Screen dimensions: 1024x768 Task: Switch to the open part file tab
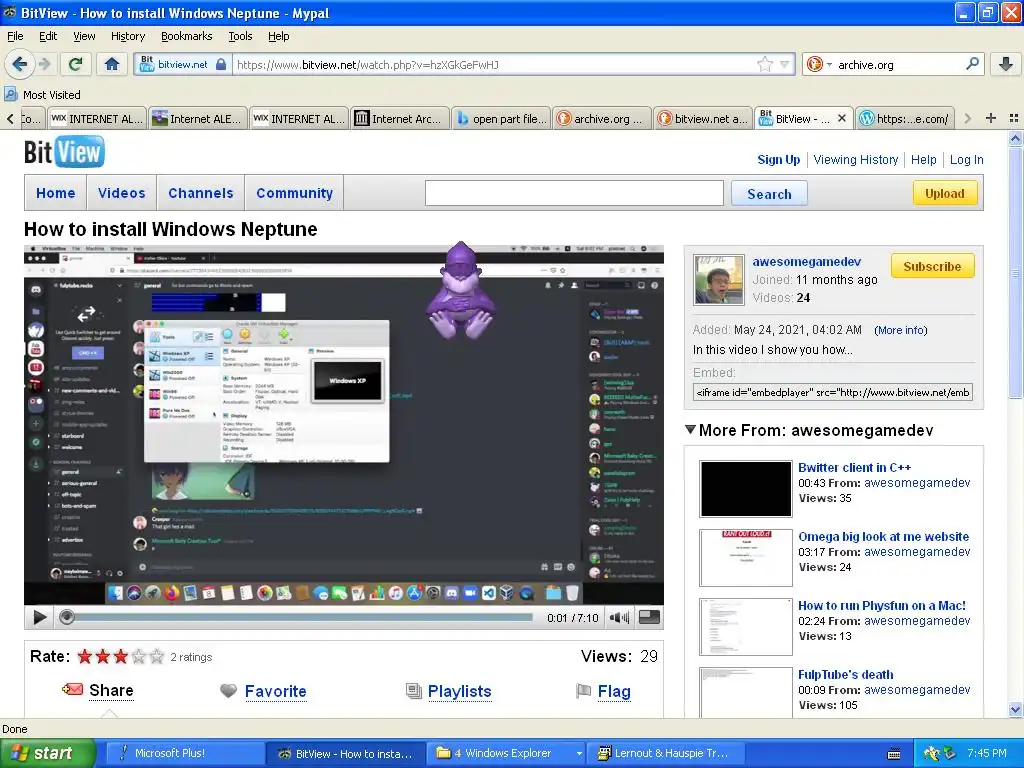pyautogui.click(x=501, y=119)
